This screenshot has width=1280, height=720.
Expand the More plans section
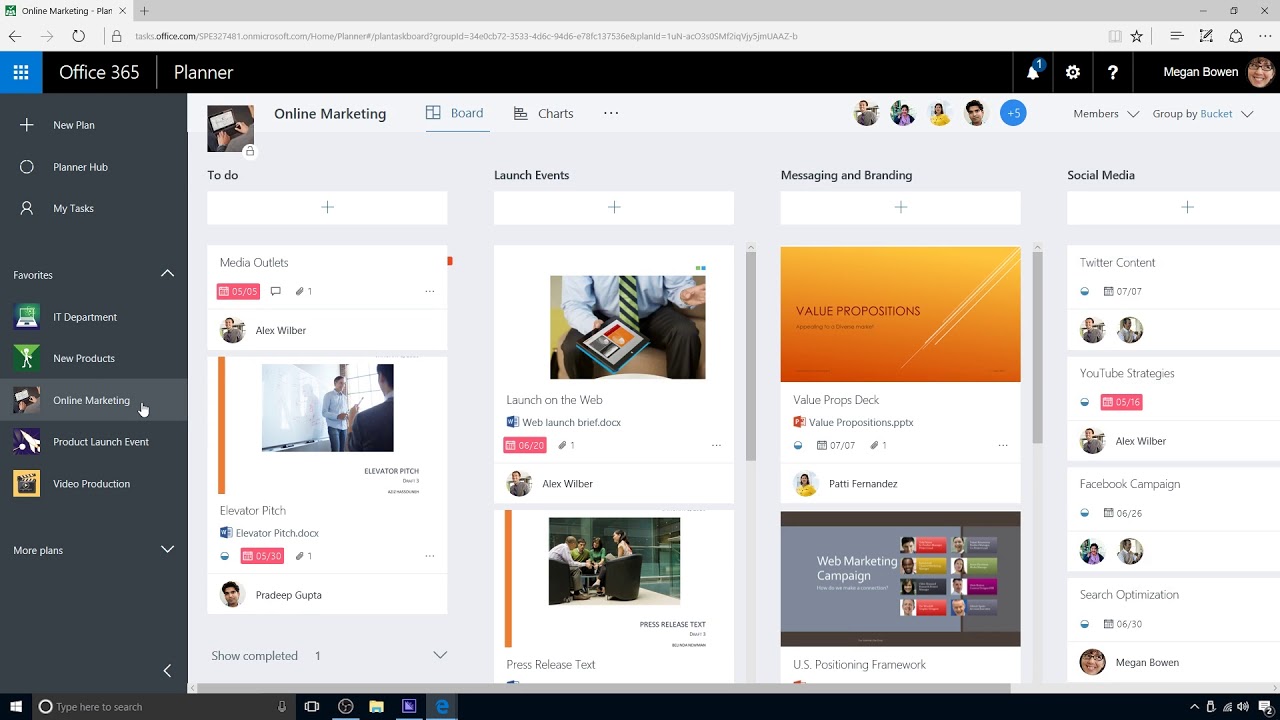pos(167,550)
